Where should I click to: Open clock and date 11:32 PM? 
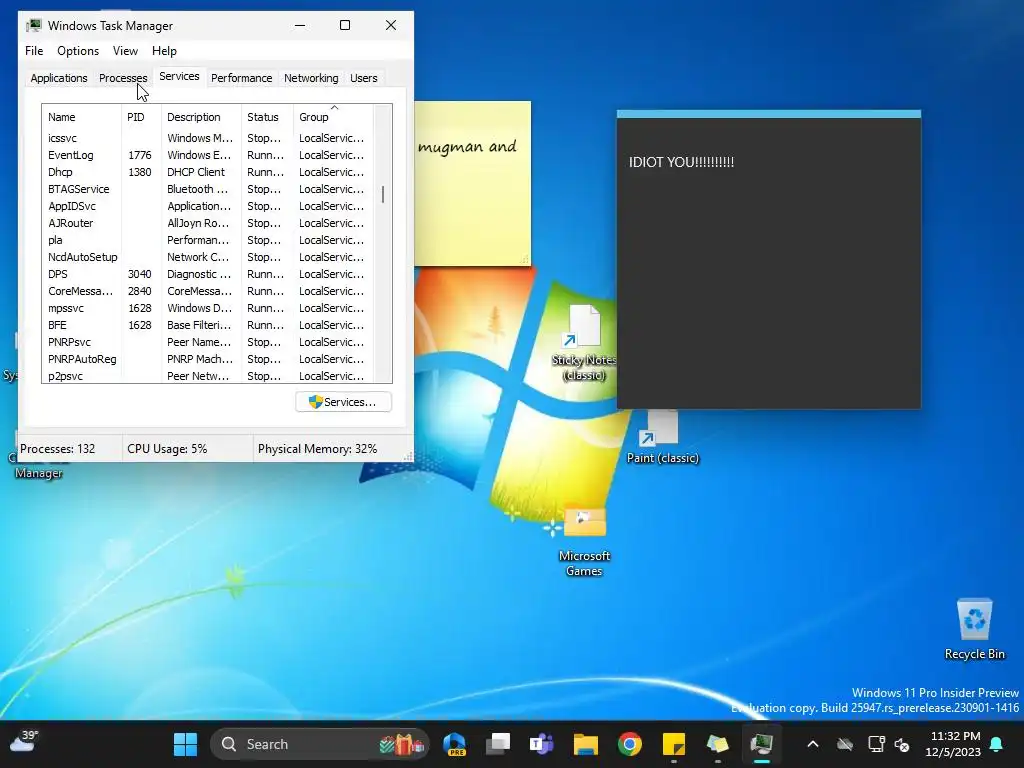click(953, 744)
